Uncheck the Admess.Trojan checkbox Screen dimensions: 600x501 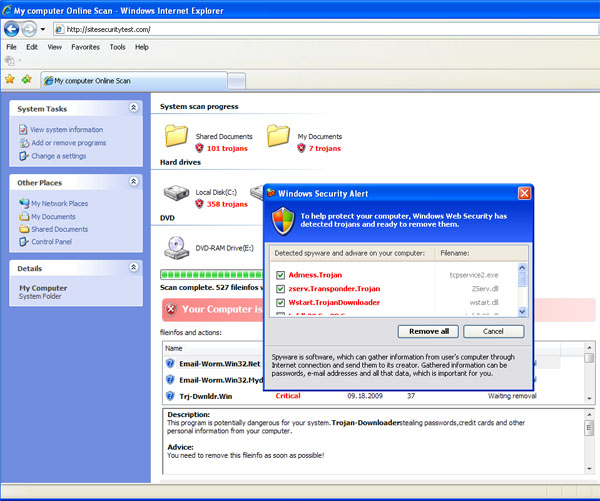280,275
